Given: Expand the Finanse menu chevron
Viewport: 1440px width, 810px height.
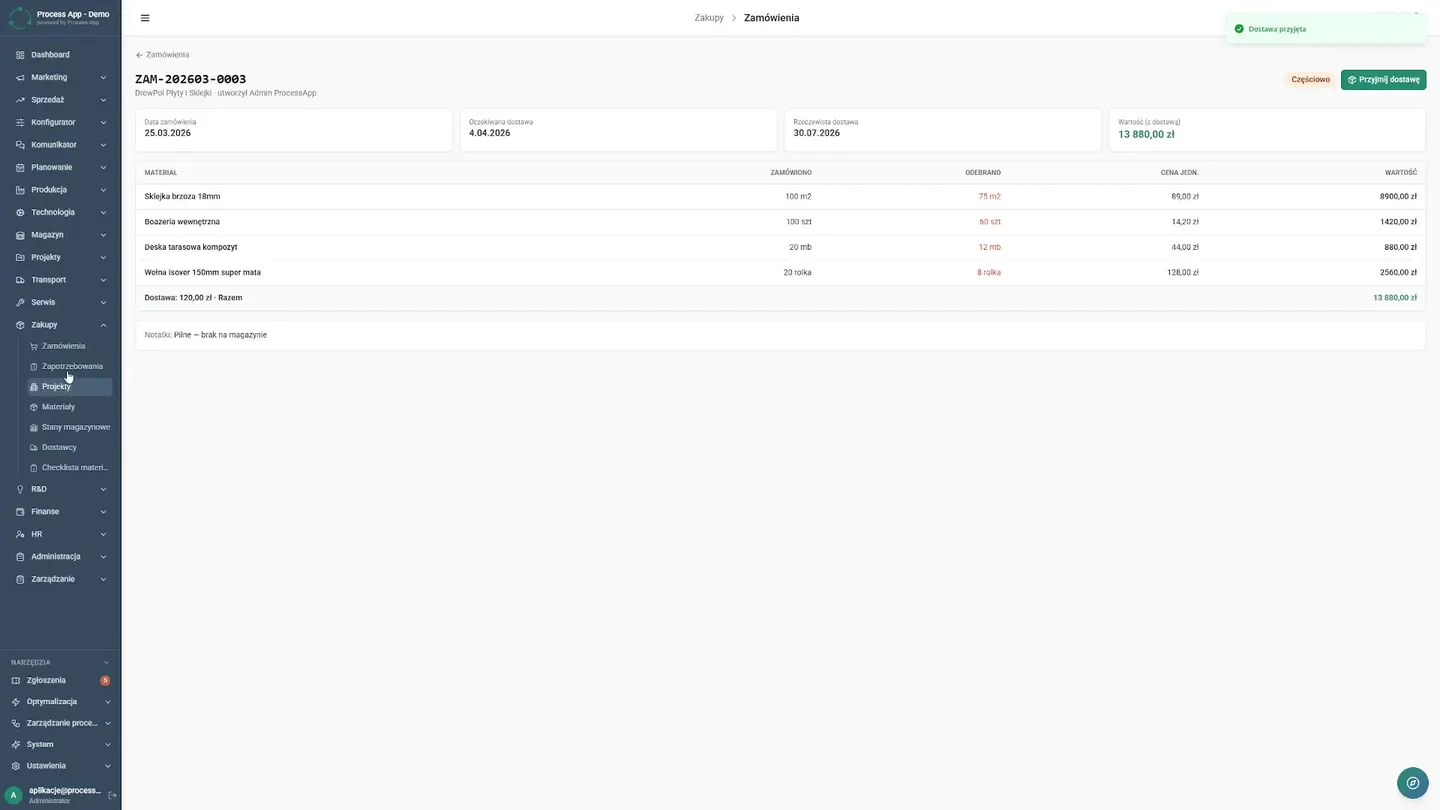Looking at the screenshot, I should click(x=103, y=512).
